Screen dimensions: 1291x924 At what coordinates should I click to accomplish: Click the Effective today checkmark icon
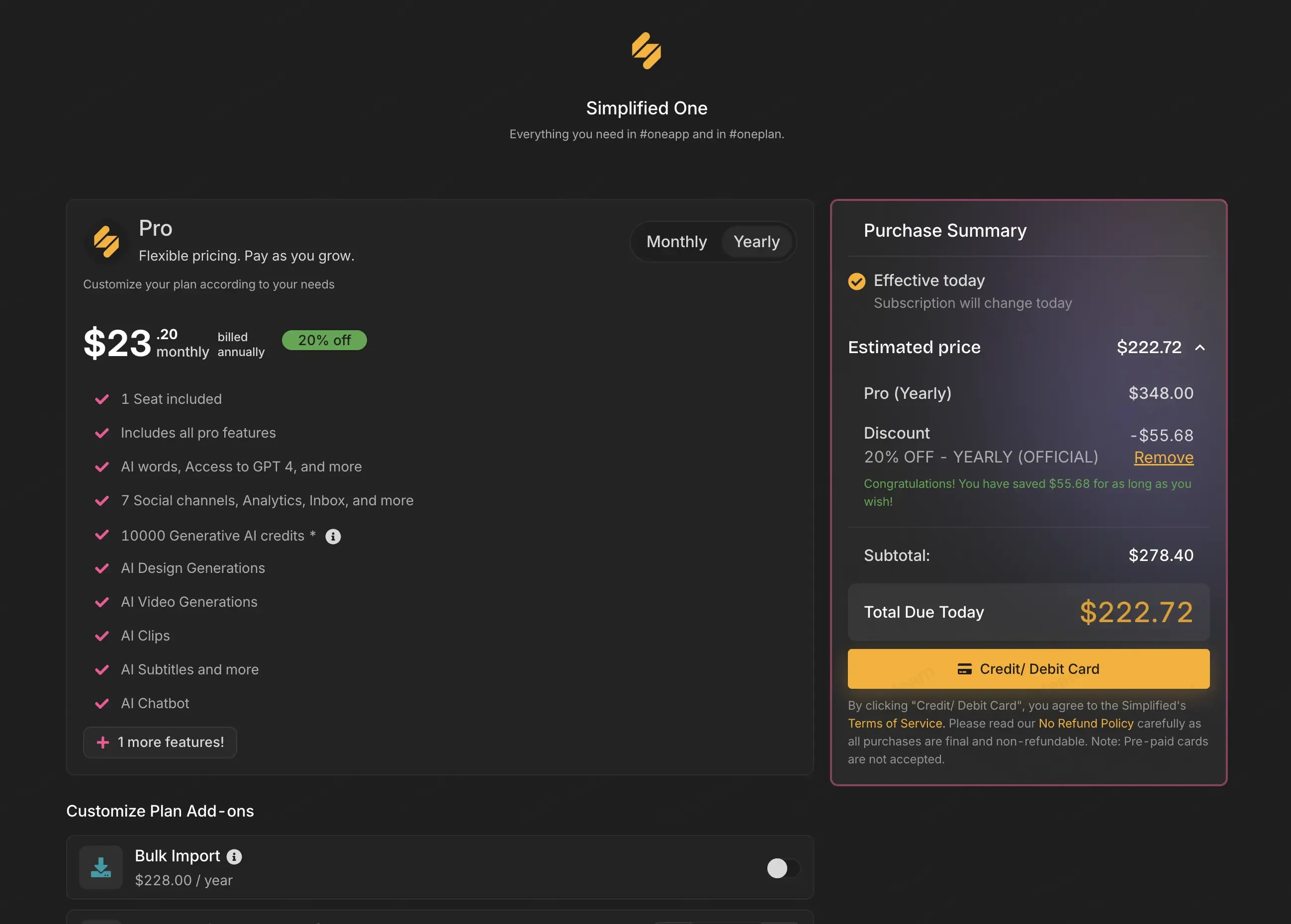856,281
